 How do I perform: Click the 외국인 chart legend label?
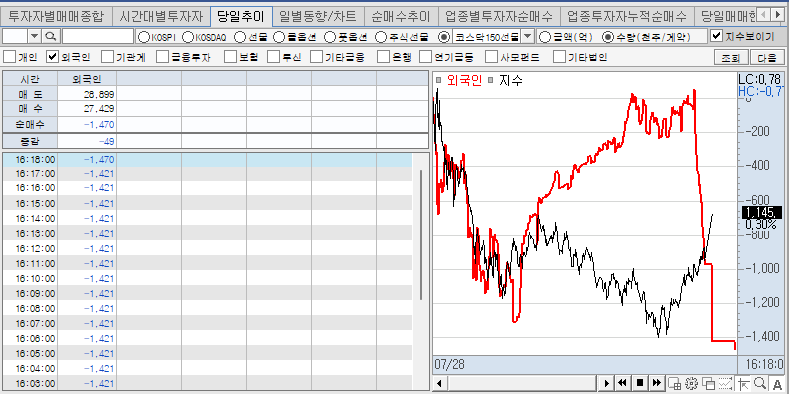pos(464,80)
